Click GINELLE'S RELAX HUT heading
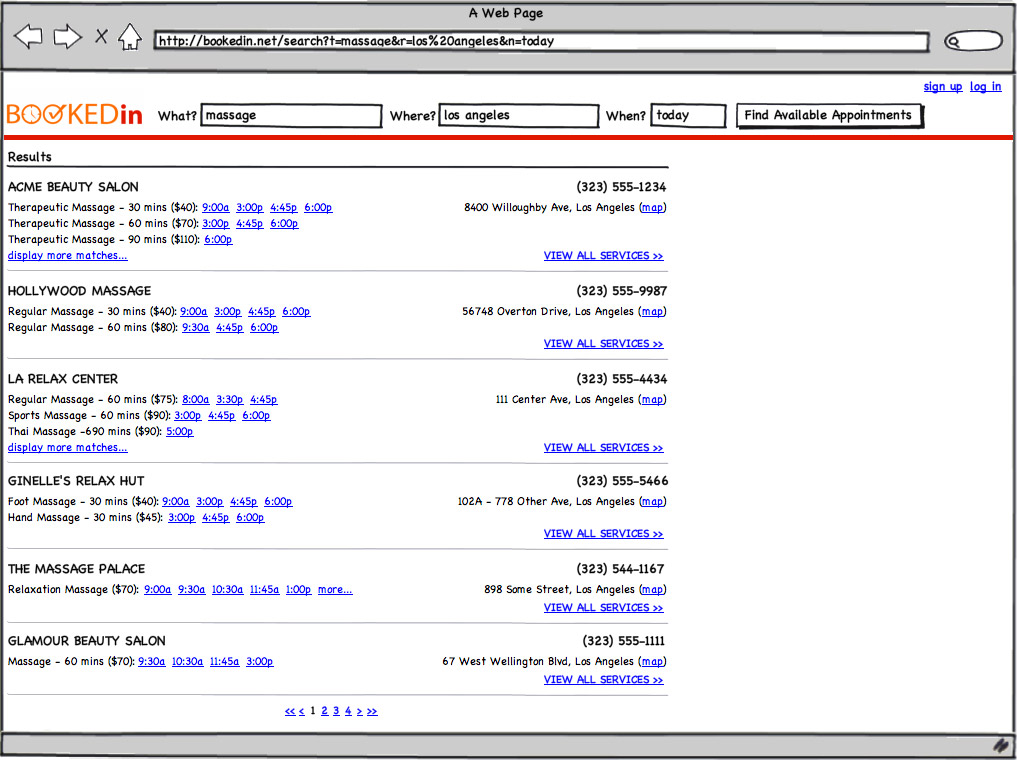This screenshot has width=1017, height=760. pos(76,481)
